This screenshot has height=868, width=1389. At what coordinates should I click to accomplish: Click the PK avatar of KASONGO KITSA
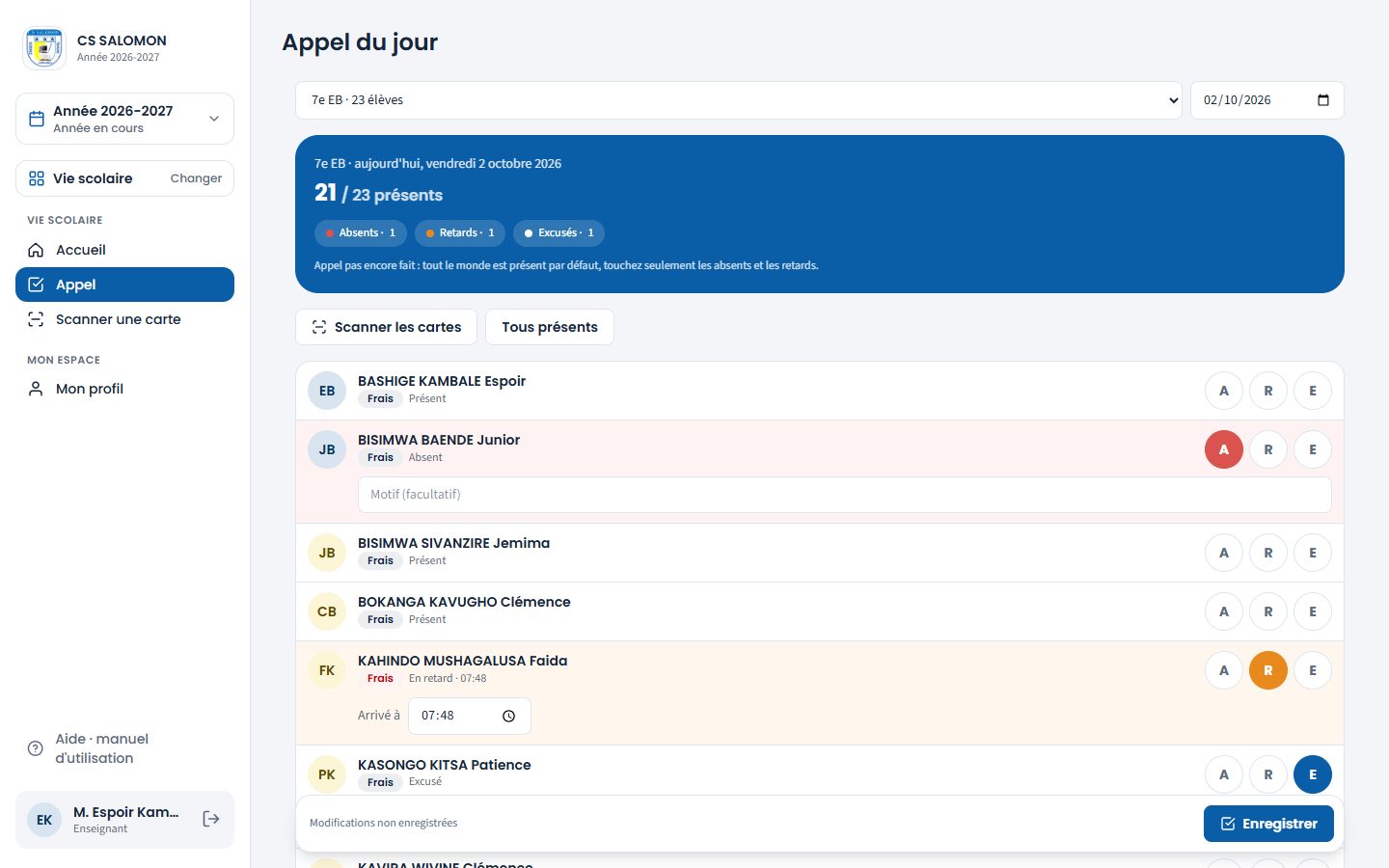pyautogui.click(x=327, y=774)
